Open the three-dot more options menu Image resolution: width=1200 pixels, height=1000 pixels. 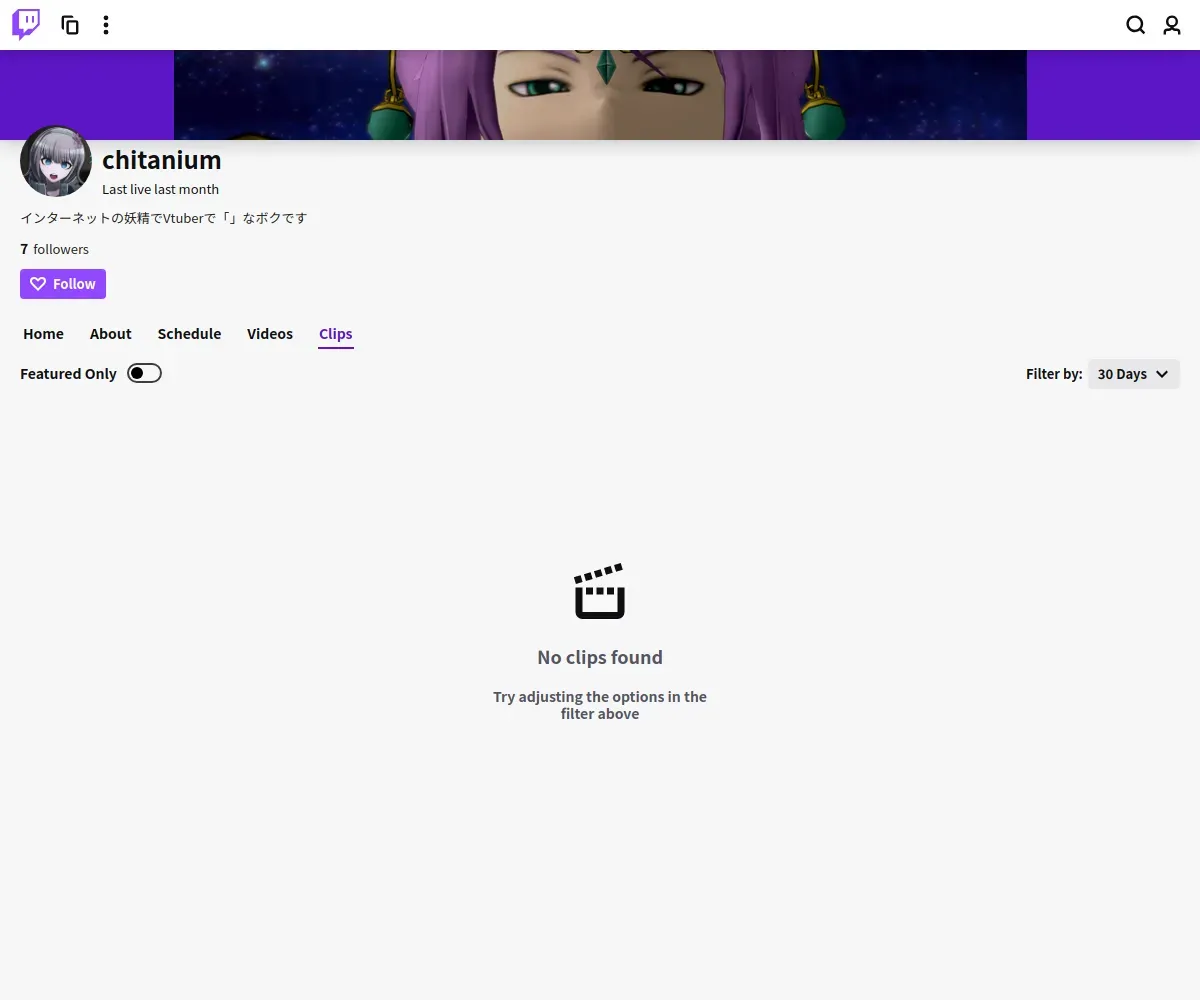point(106,25)
